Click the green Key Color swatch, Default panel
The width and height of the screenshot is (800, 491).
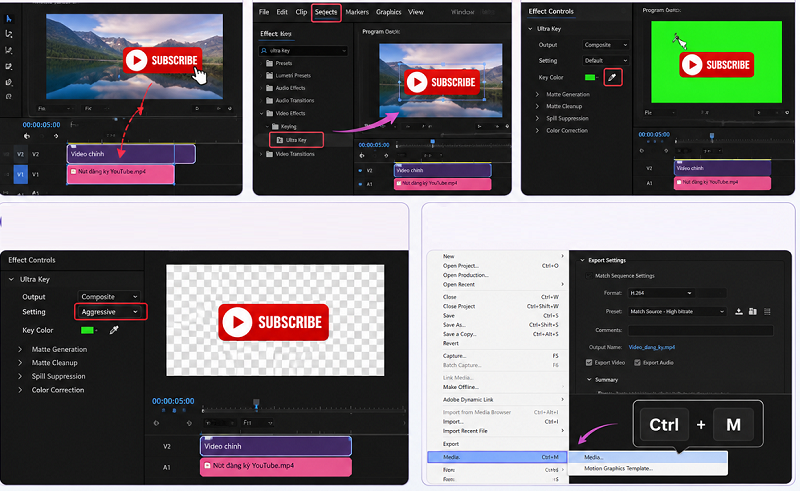[590, 78]
